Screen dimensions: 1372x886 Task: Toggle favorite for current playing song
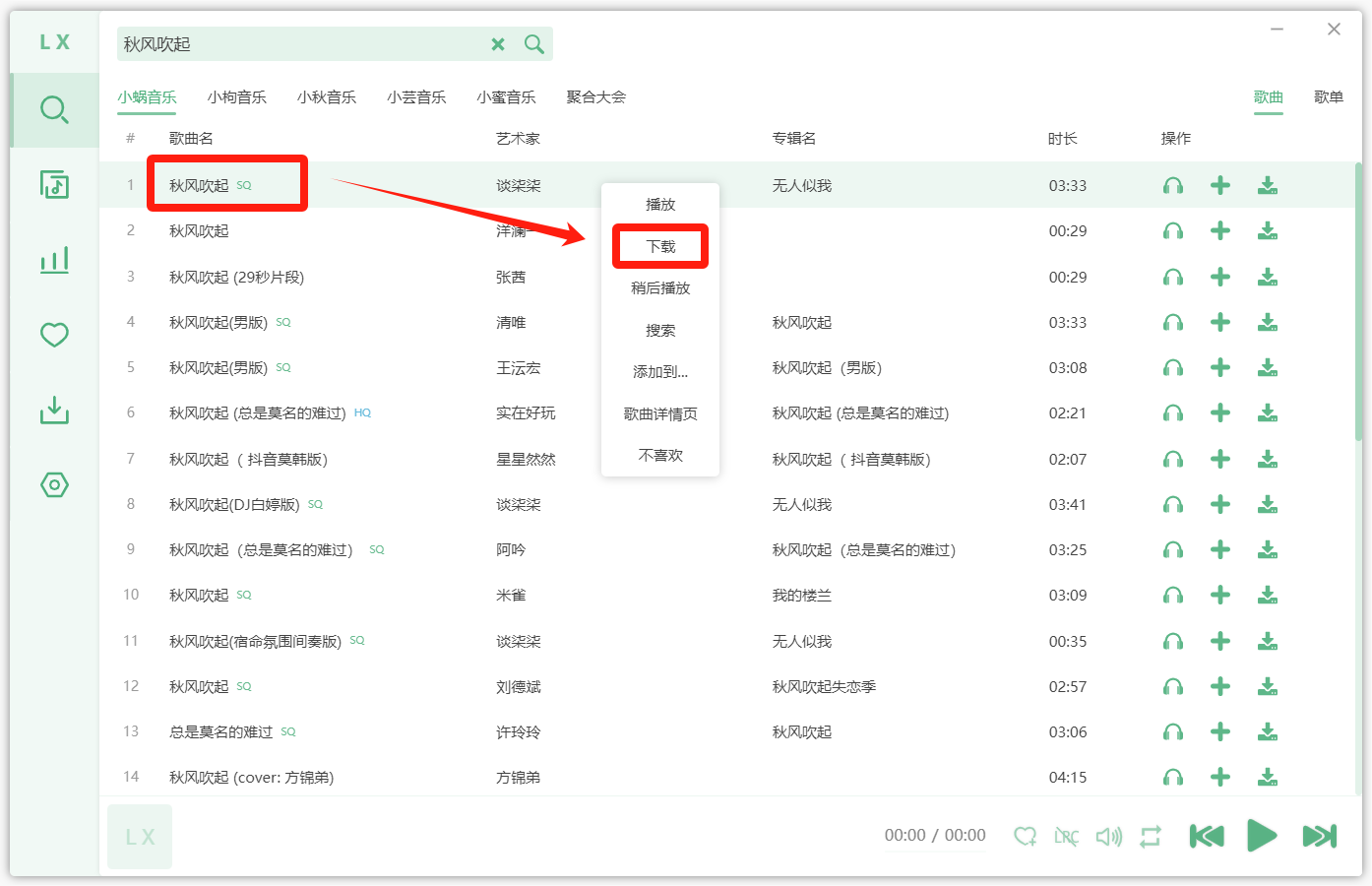[1025, 837]
